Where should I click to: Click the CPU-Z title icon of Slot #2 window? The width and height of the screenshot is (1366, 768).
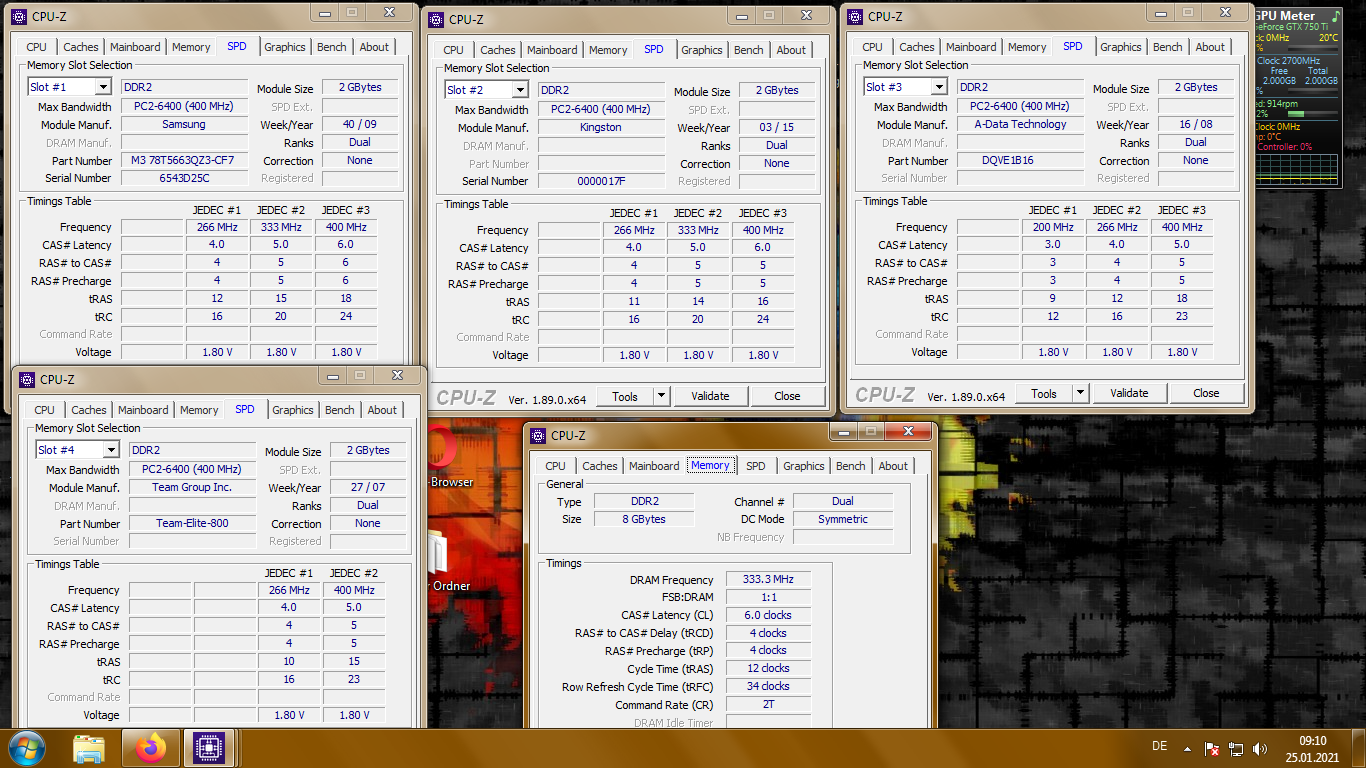[436, 20]
